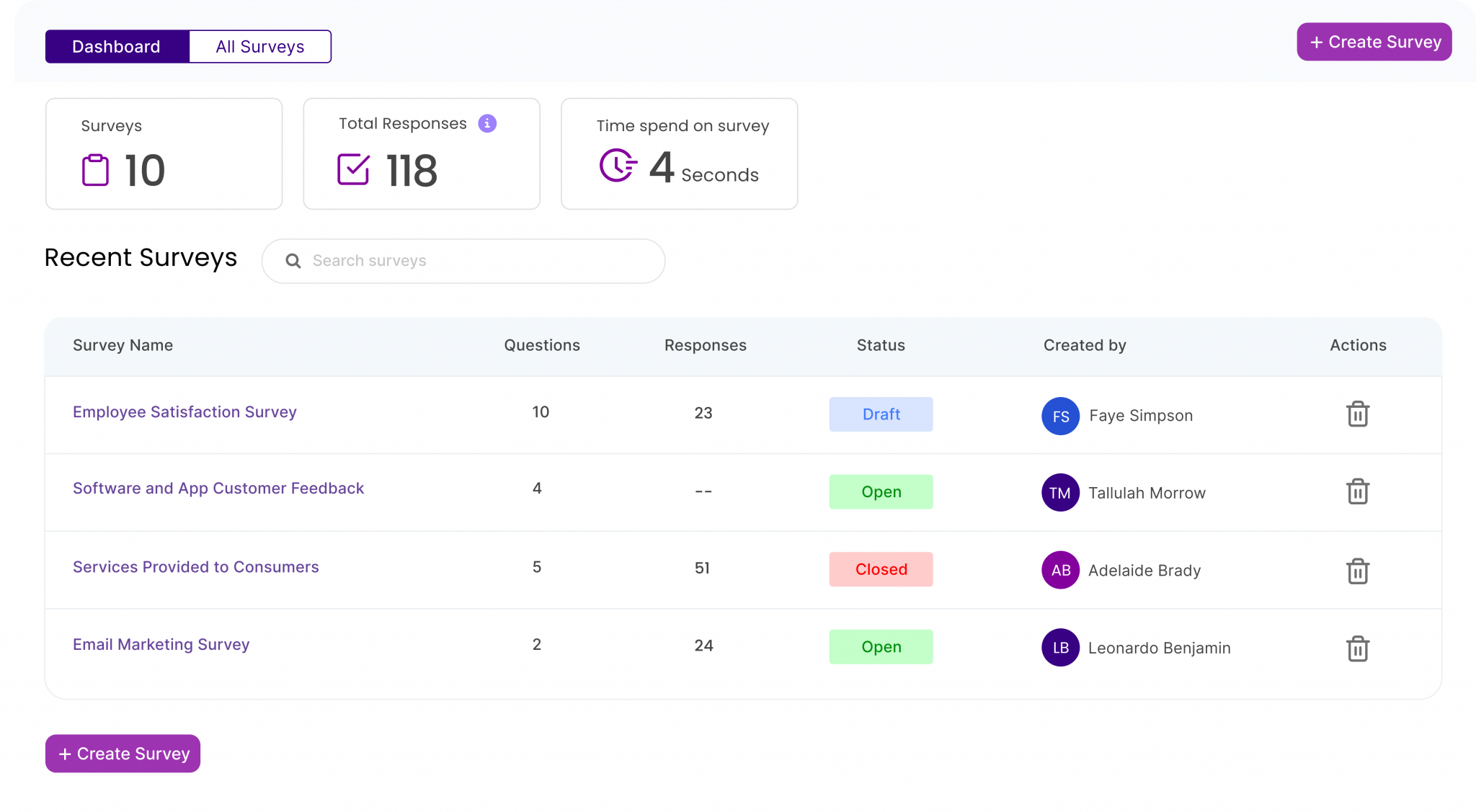Click the Total Responses checkmark icon
This screenshot has height=812, width=1476.
click(353, 170)
